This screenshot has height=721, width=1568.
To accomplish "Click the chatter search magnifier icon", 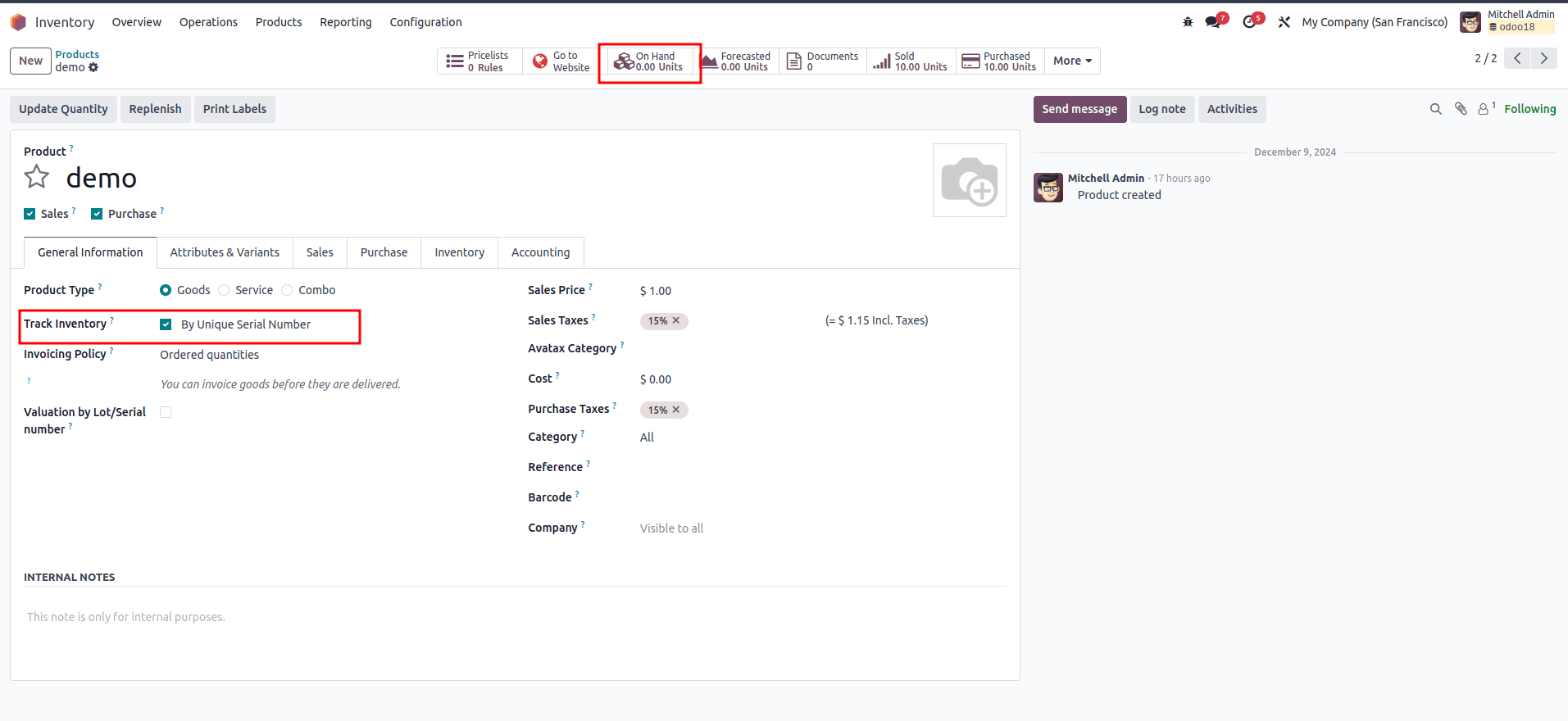I will (1436, 109).
